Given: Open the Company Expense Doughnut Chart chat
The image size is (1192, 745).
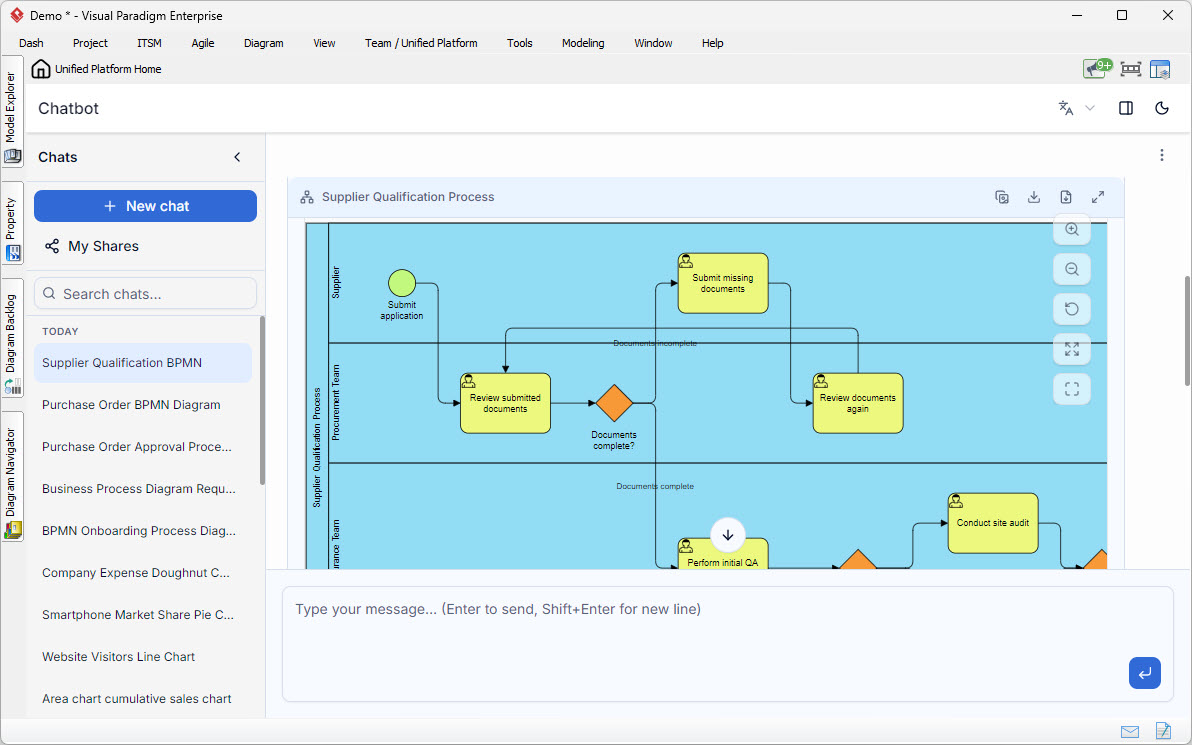Looking at the screenshot, I should pyautogui.click(x=143, y=572).
